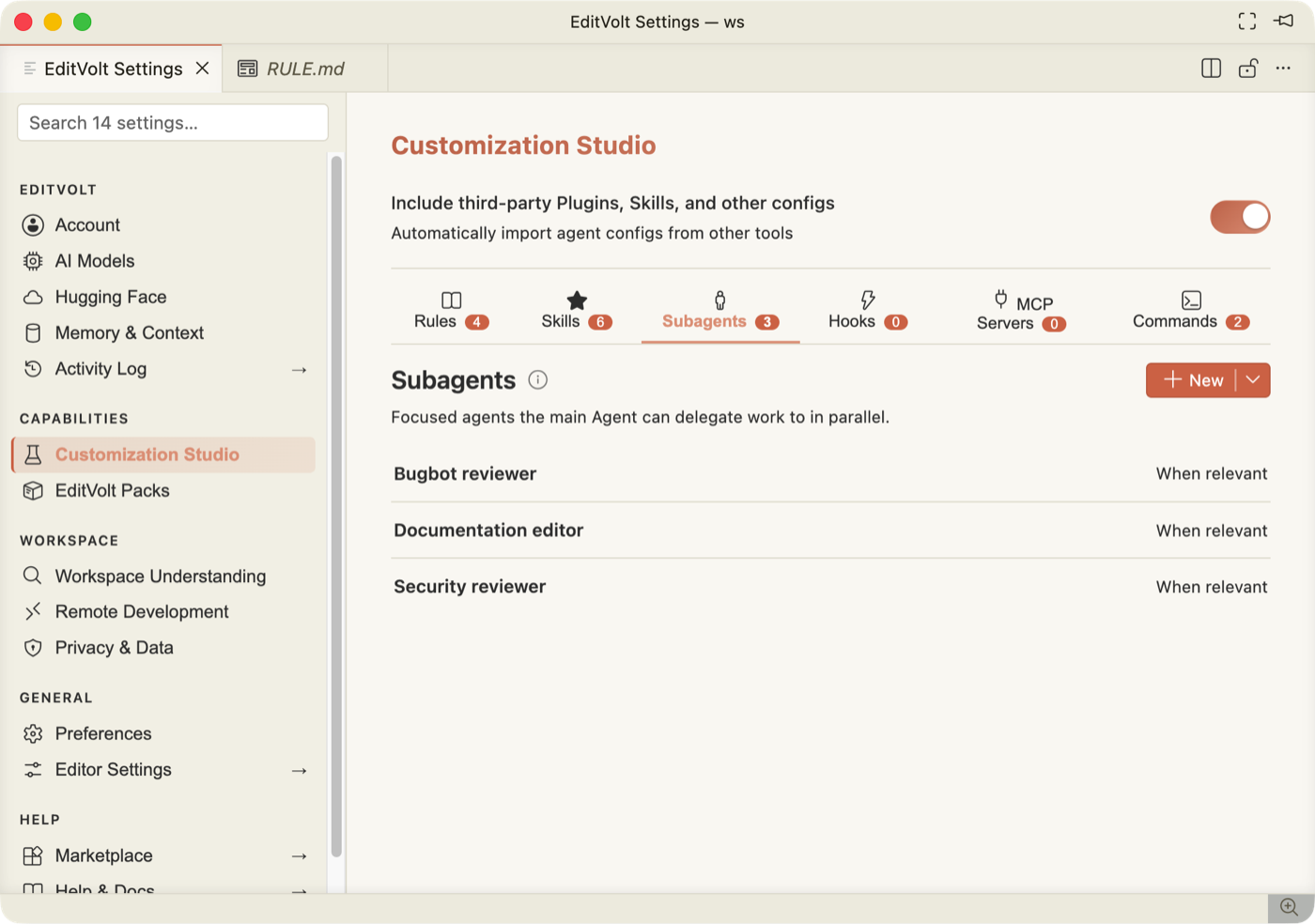Click the Hugging Face cloud icon
Viewport: 1315px width, 924px height.
33,297
